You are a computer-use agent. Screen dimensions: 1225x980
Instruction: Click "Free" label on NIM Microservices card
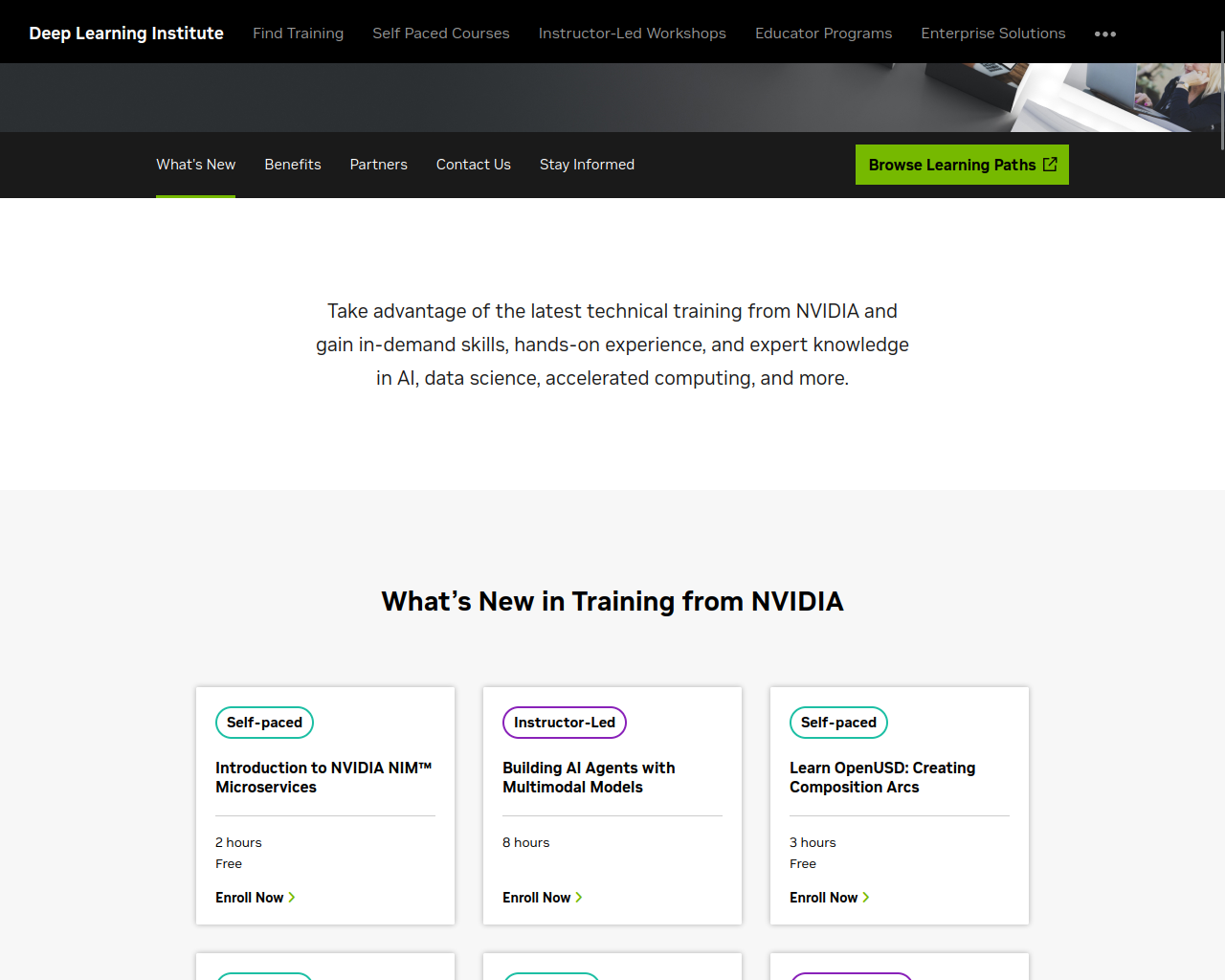229,863
